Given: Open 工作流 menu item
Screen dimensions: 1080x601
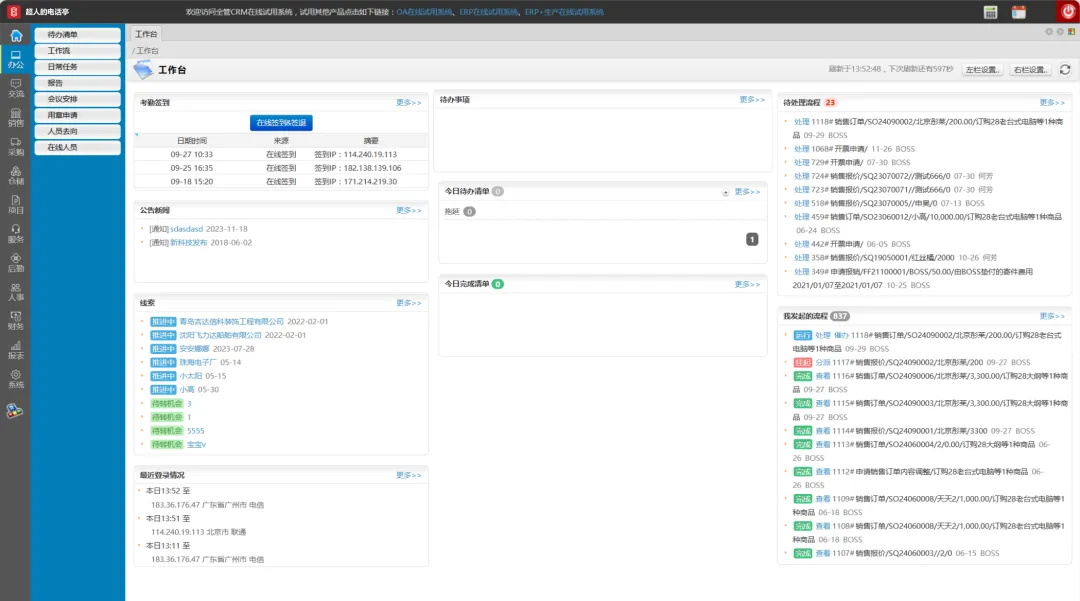Looking at the screenshot, I should pos(77,51).
